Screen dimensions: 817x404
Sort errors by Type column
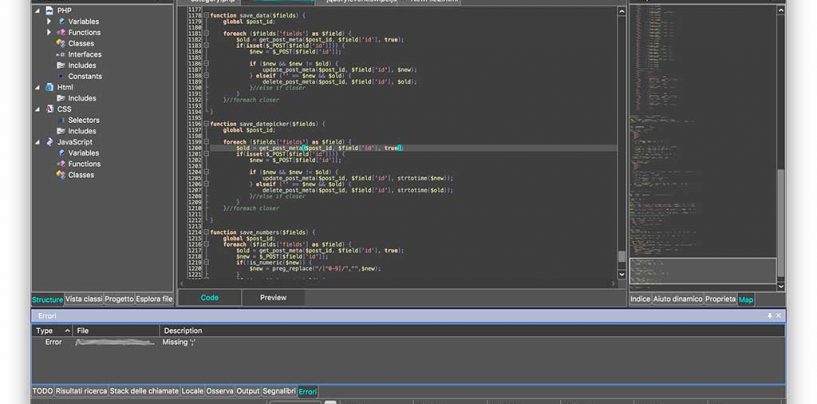53,330
